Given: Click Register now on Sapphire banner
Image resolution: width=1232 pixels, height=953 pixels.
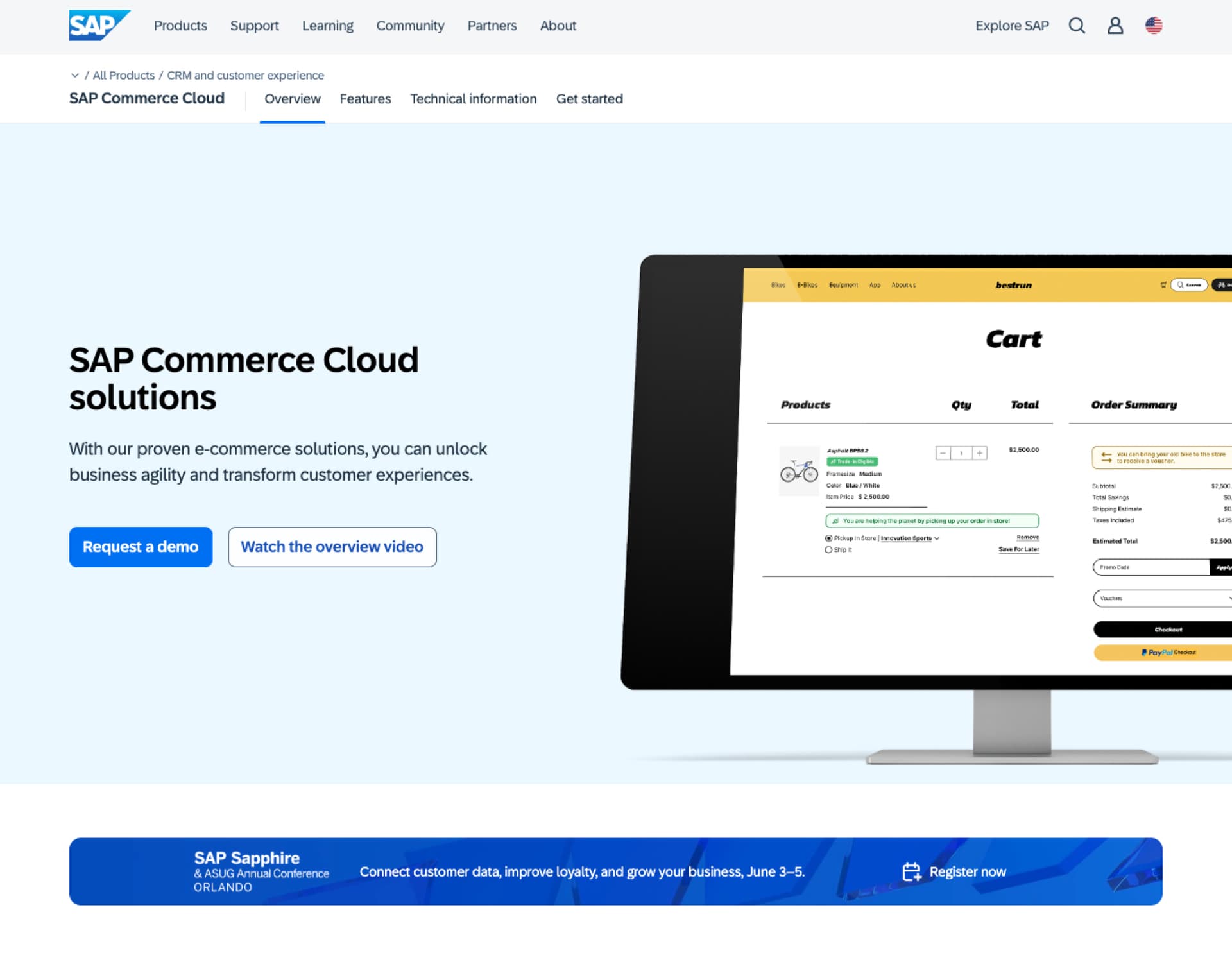Looking at the screenshot, I should (968, 871).
